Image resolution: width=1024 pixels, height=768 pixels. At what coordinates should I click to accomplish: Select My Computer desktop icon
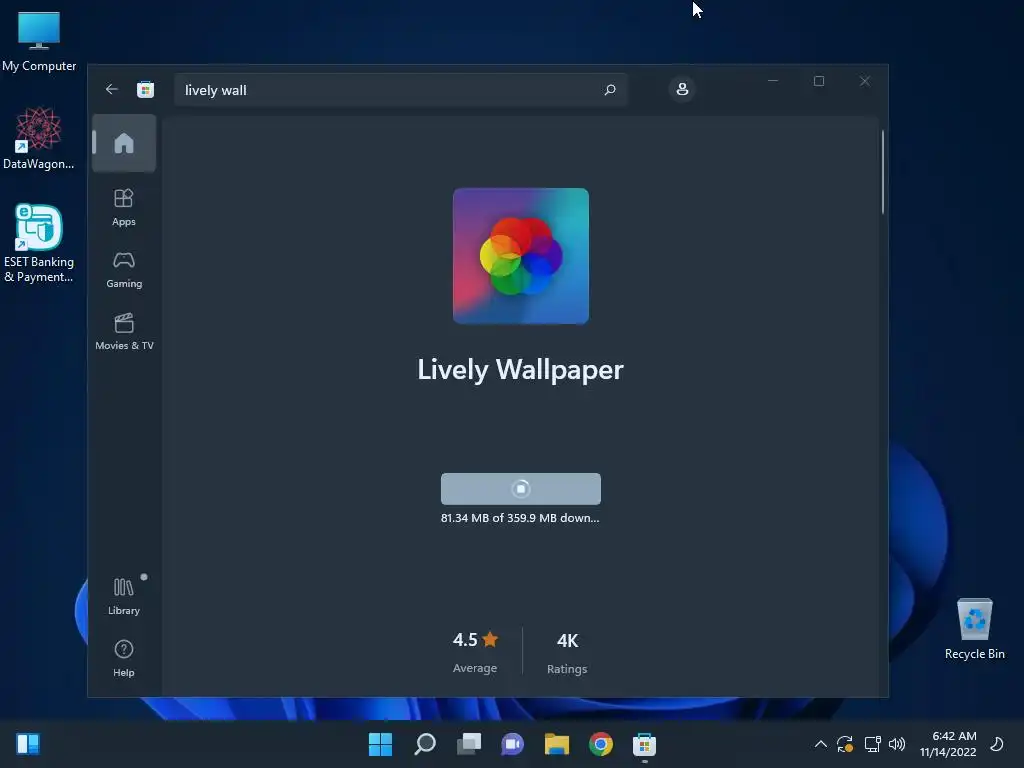point(39,41)
